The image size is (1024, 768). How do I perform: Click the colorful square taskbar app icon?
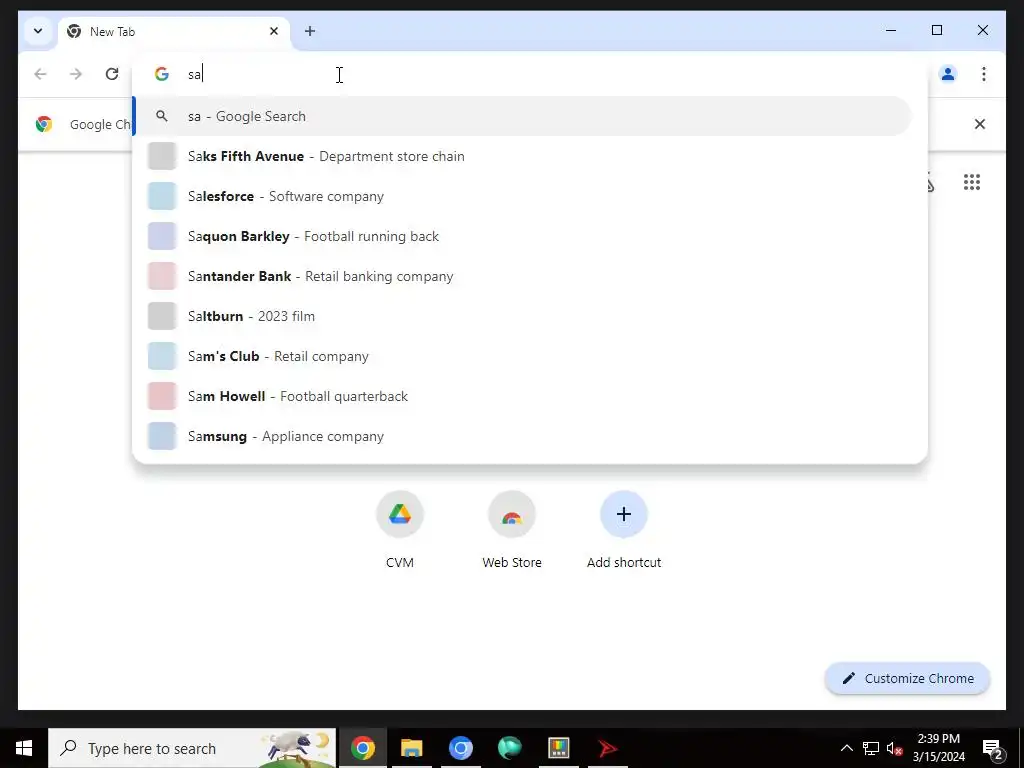coord(558,748)
